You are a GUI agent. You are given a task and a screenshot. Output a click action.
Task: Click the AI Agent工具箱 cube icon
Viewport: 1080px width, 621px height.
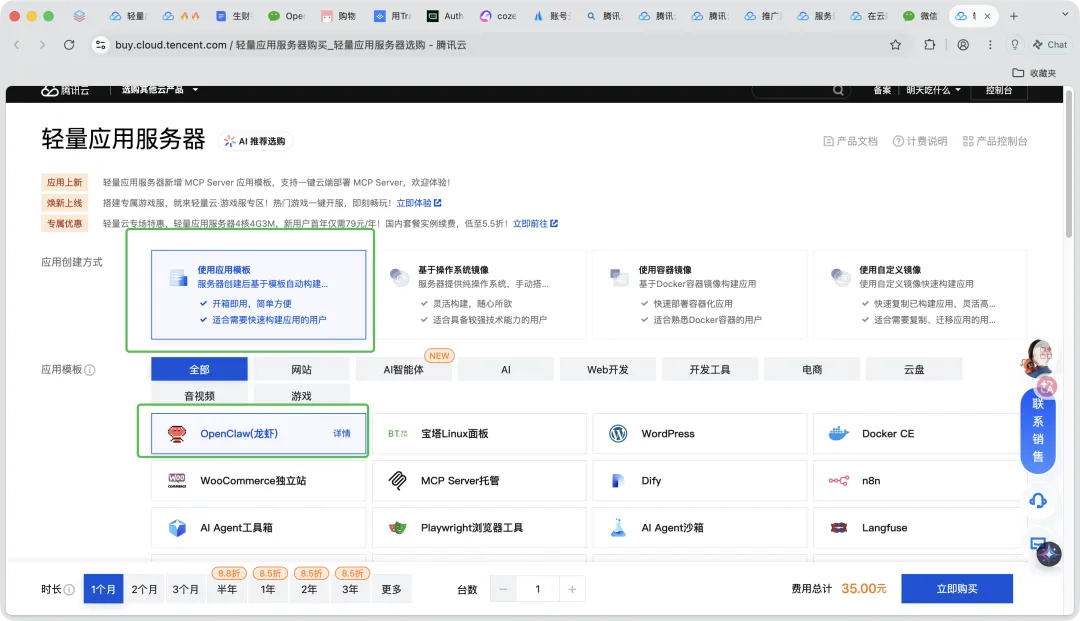tap(177, 528)
